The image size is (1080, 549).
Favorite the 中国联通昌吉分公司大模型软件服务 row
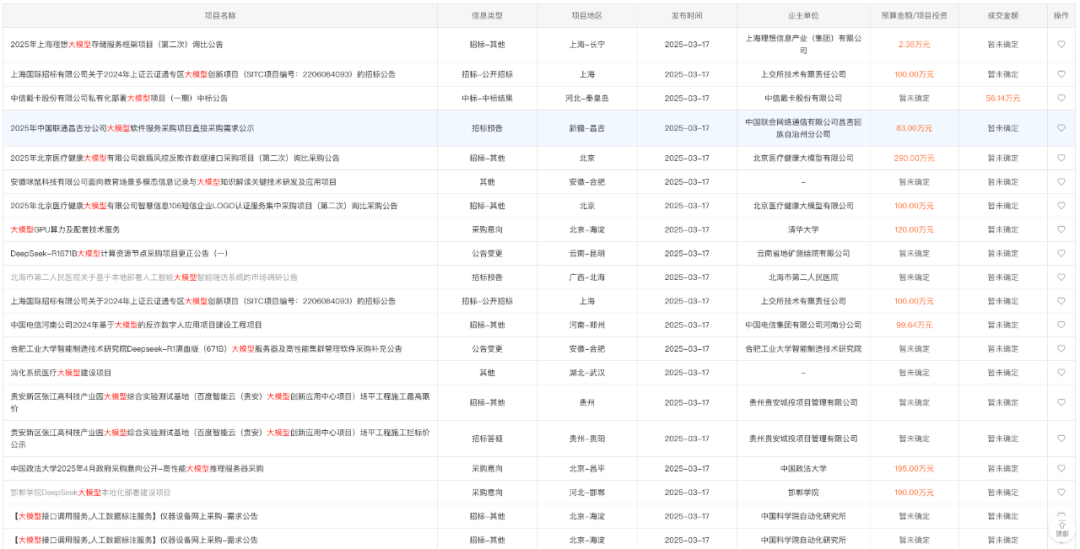point(1061,128)
